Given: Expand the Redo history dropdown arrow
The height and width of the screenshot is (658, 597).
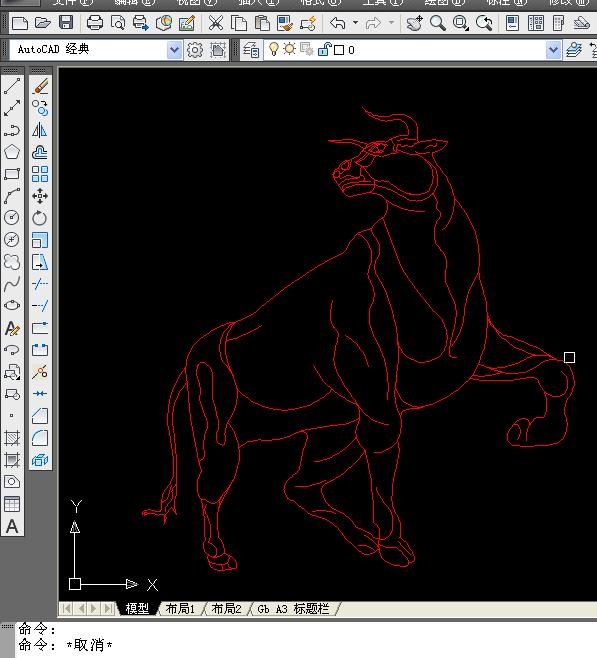Looking at the screenshot, I should (391, 23).
